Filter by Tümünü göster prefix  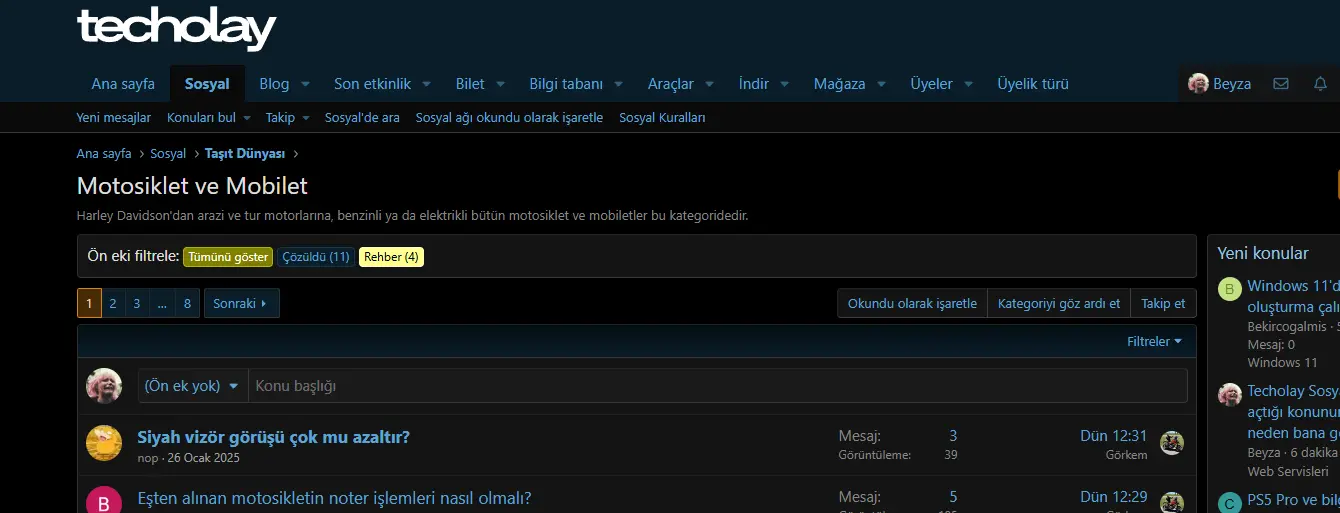click(x=228, y=257)
